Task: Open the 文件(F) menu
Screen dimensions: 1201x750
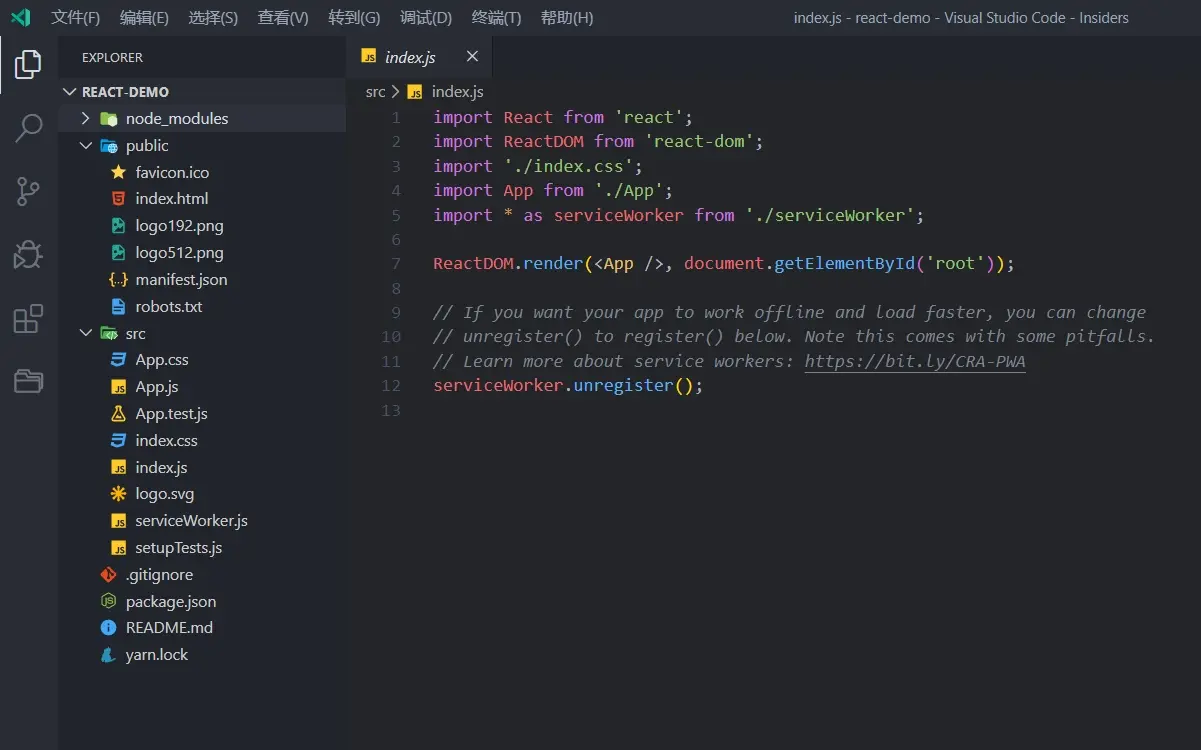Action: pyautogui.click(x=76, y=17)
